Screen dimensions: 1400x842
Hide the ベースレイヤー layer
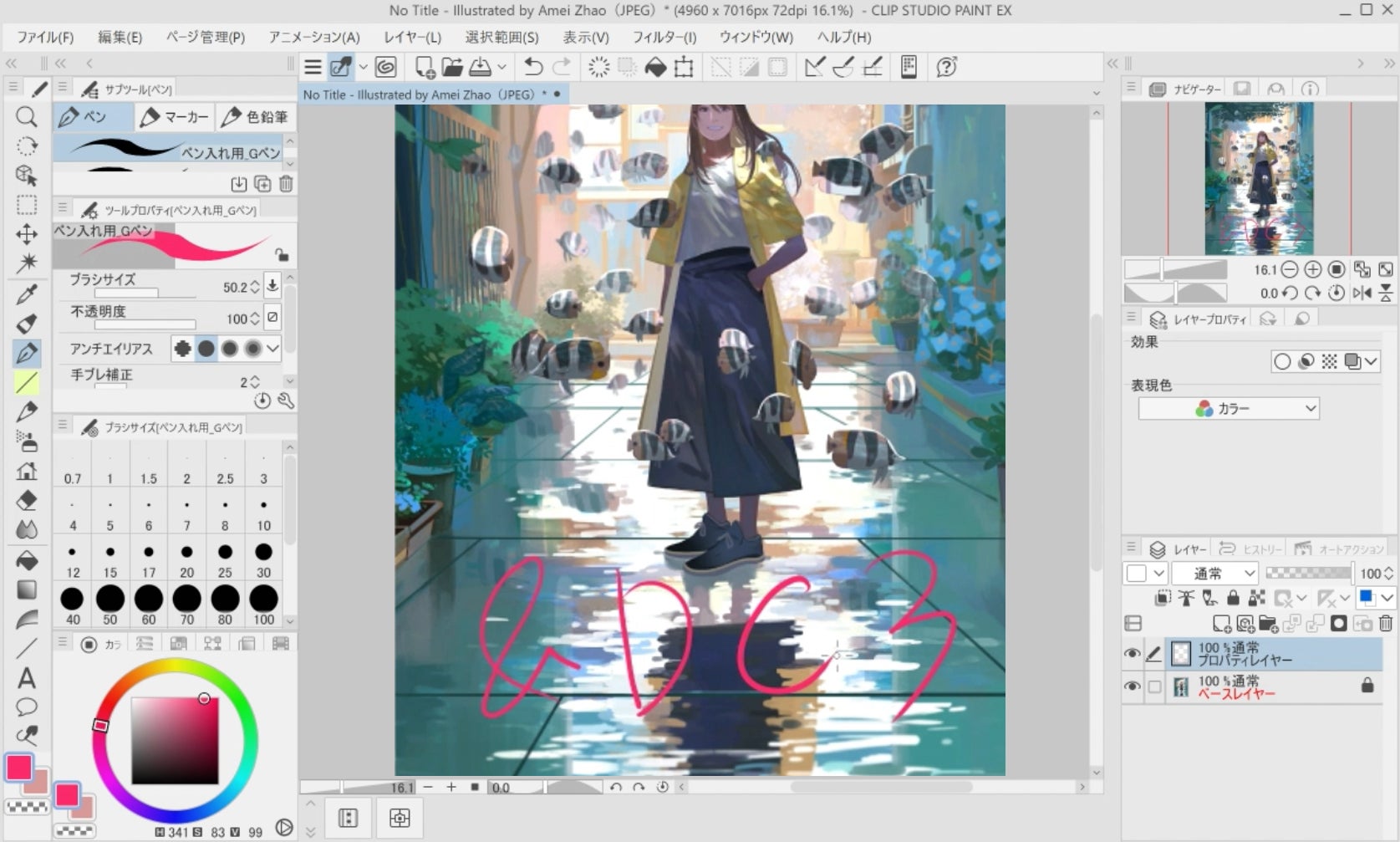click(1133, 686)
